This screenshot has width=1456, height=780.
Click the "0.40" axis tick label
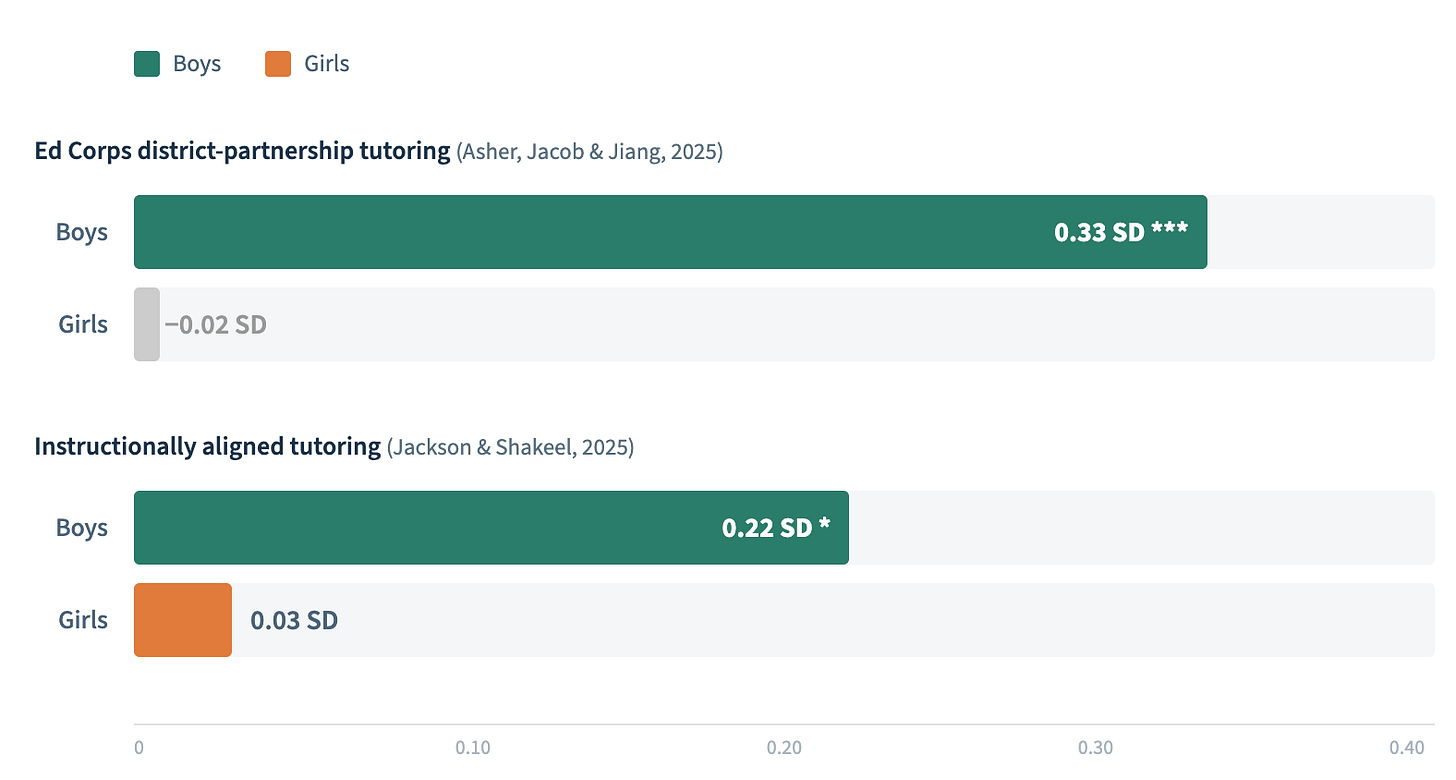(1407, 747)
